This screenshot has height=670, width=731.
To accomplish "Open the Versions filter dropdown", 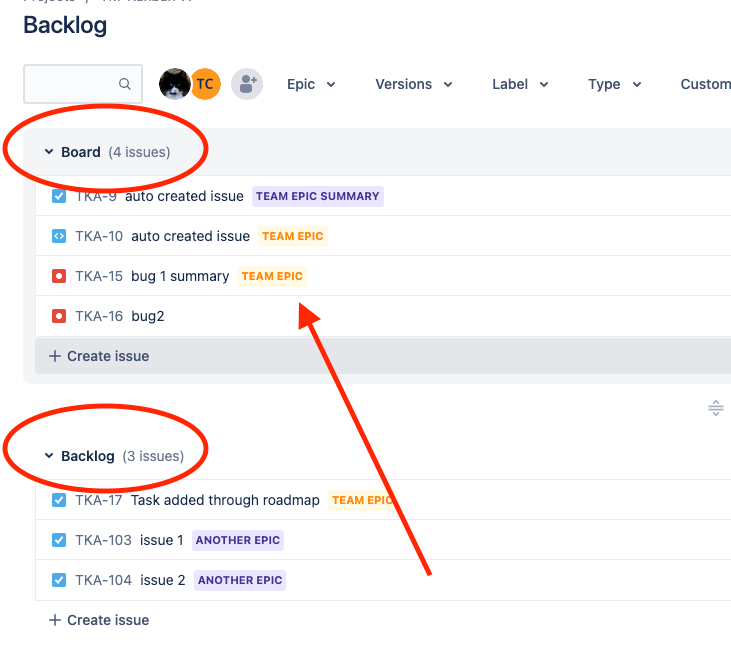I will point(414,84).
